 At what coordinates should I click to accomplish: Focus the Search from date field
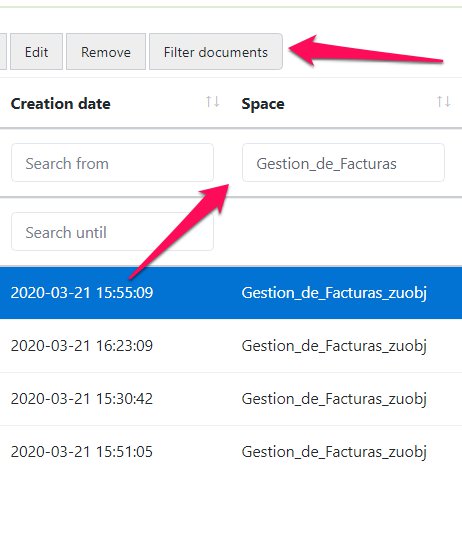[112, 163]
